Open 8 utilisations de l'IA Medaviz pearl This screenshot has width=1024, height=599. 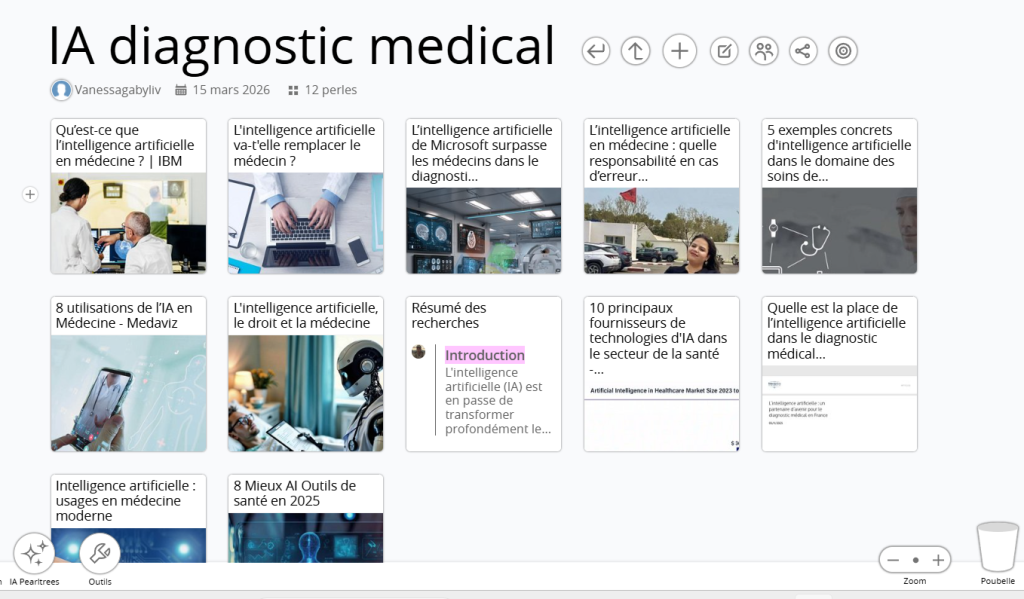(128, 374)
